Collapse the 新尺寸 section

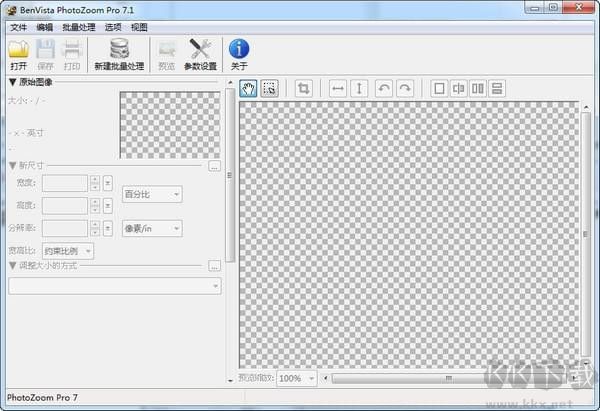pos(13,165)
